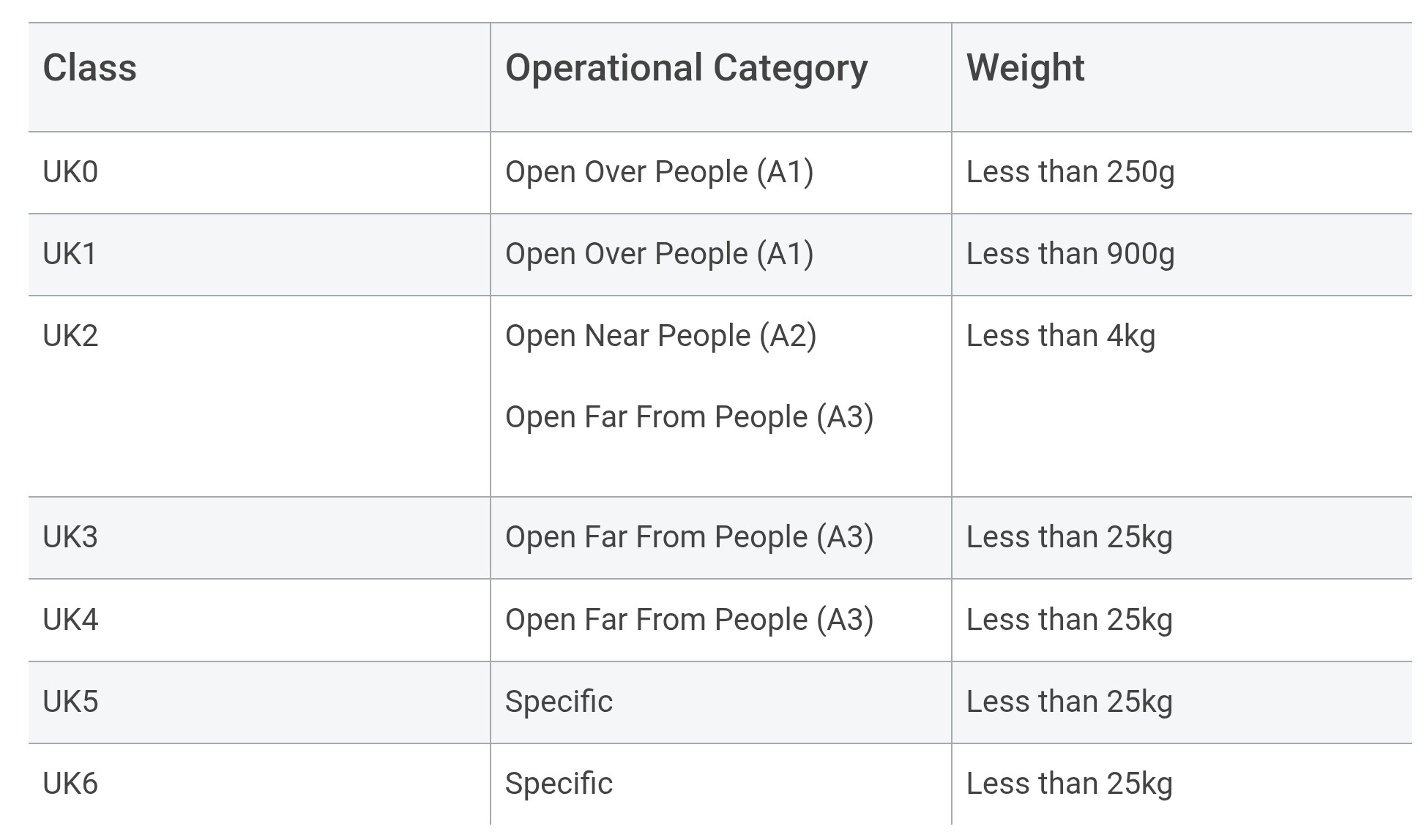The image size is (1424, 840).
Task: Click the Less than 900g cell
Action: pyautogui.click(x=1070, y=255)
